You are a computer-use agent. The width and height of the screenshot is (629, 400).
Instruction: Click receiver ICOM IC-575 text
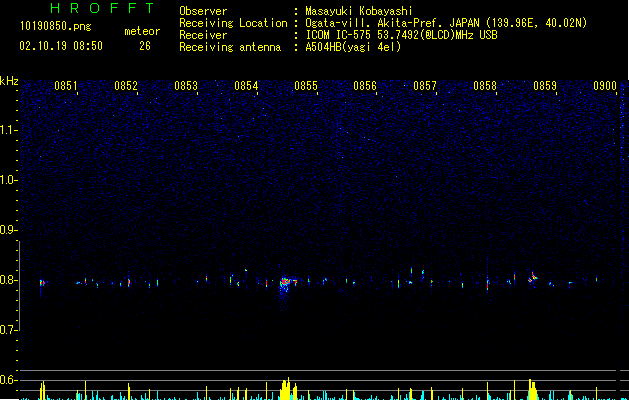click(x=401, y=35)
